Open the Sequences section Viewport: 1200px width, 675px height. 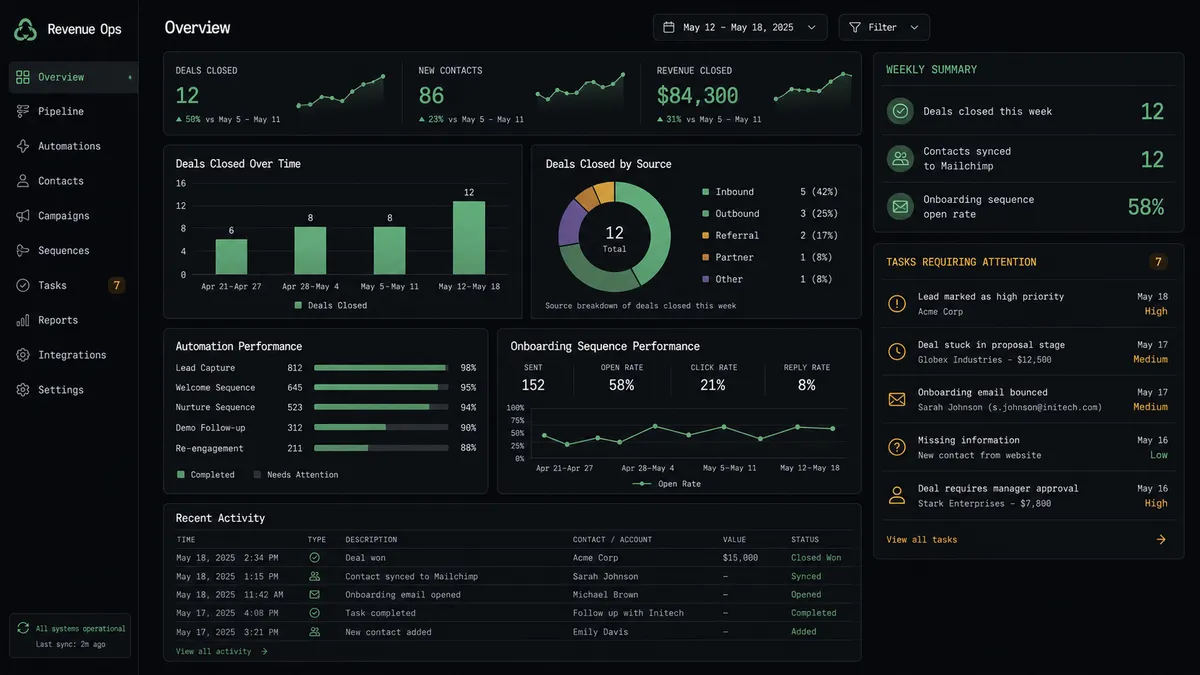[73, 251]
